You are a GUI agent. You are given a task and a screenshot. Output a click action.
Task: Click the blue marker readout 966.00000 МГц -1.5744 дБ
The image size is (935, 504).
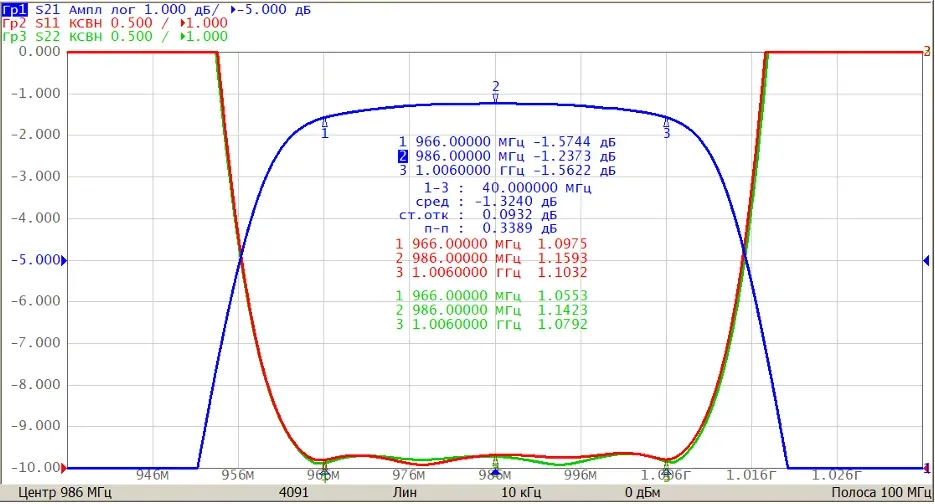pyautogui.click(x=507, y=142)
